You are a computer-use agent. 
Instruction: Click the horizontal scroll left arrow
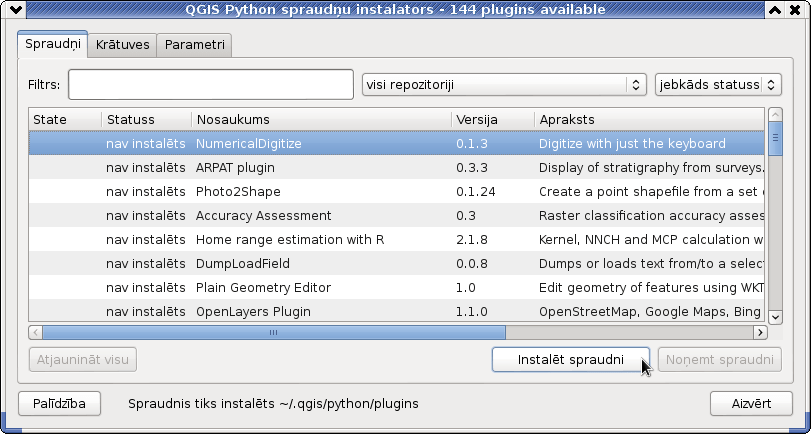(x=35, y=332)
